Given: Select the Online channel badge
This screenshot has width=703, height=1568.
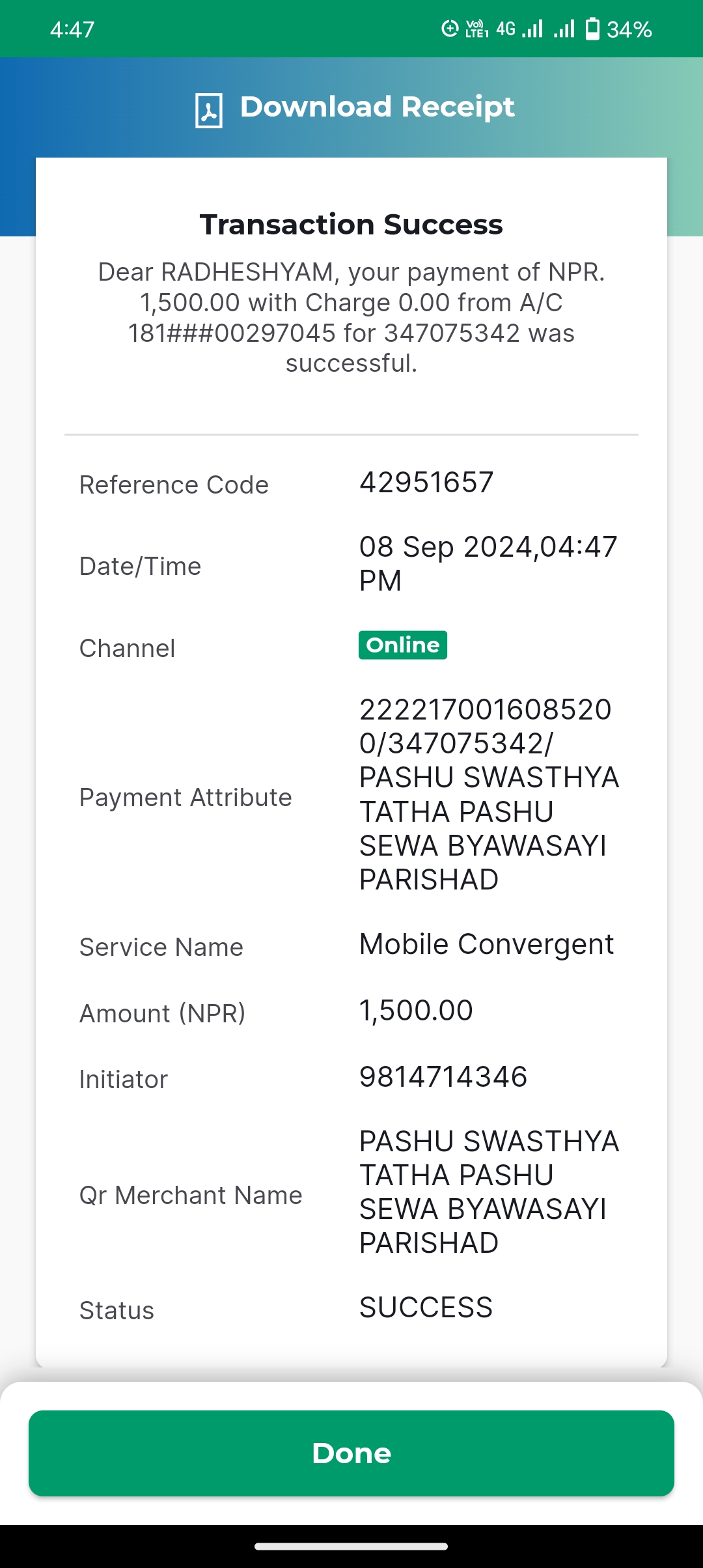Looking at the screenshot, I should pyautogui.click(x=403, y=645).
